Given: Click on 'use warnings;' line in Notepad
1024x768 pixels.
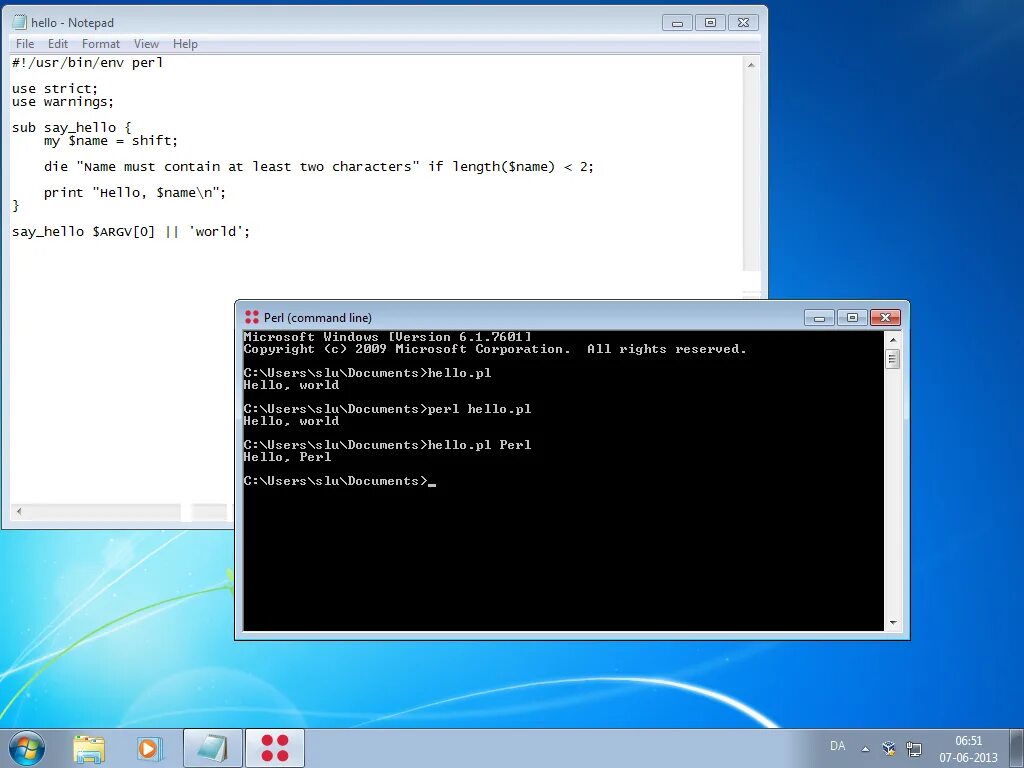Looking at the screenshot, I should coord(63,102).
